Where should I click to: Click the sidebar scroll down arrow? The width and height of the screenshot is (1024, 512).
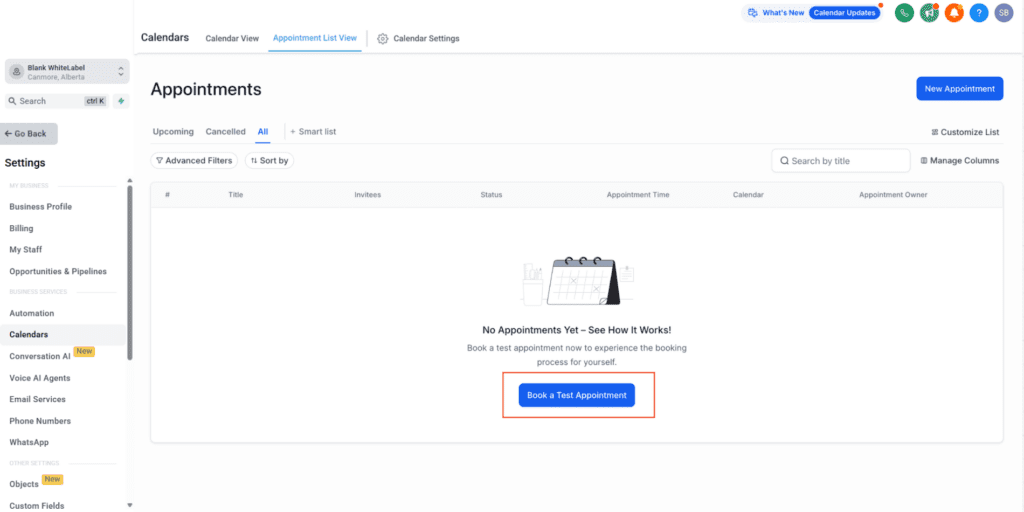pyautogui.click(x=129, y=505)
